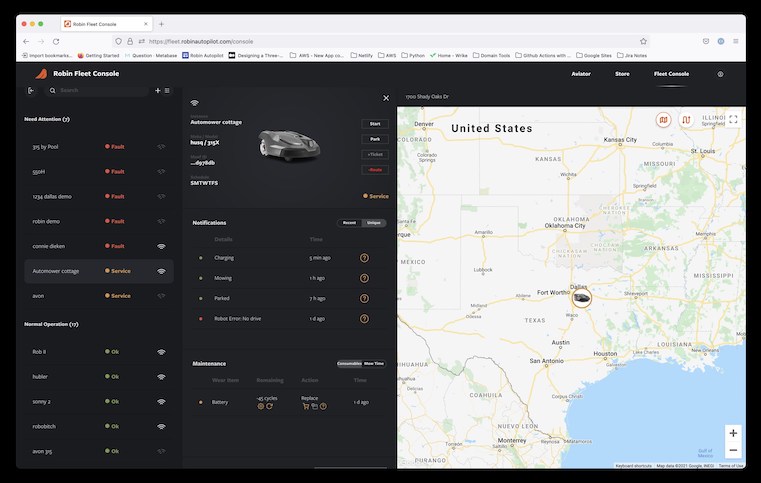Open the list view menu icon beside the plus
Screen dimensions: 761x483
(167, 90)
